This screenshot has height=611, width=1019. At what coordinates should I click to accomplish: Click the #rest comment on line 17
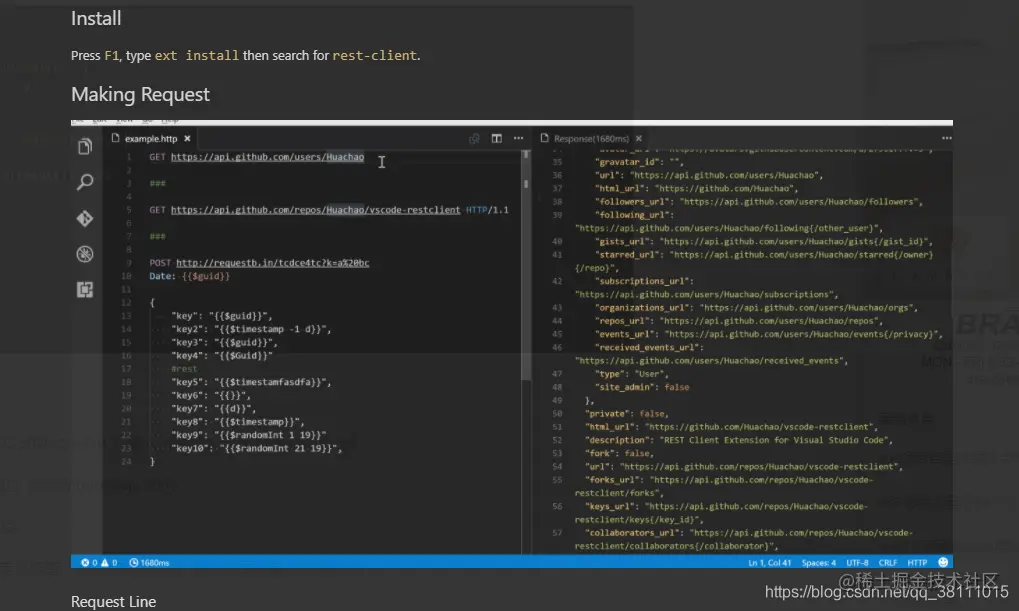tap(184, 369)
